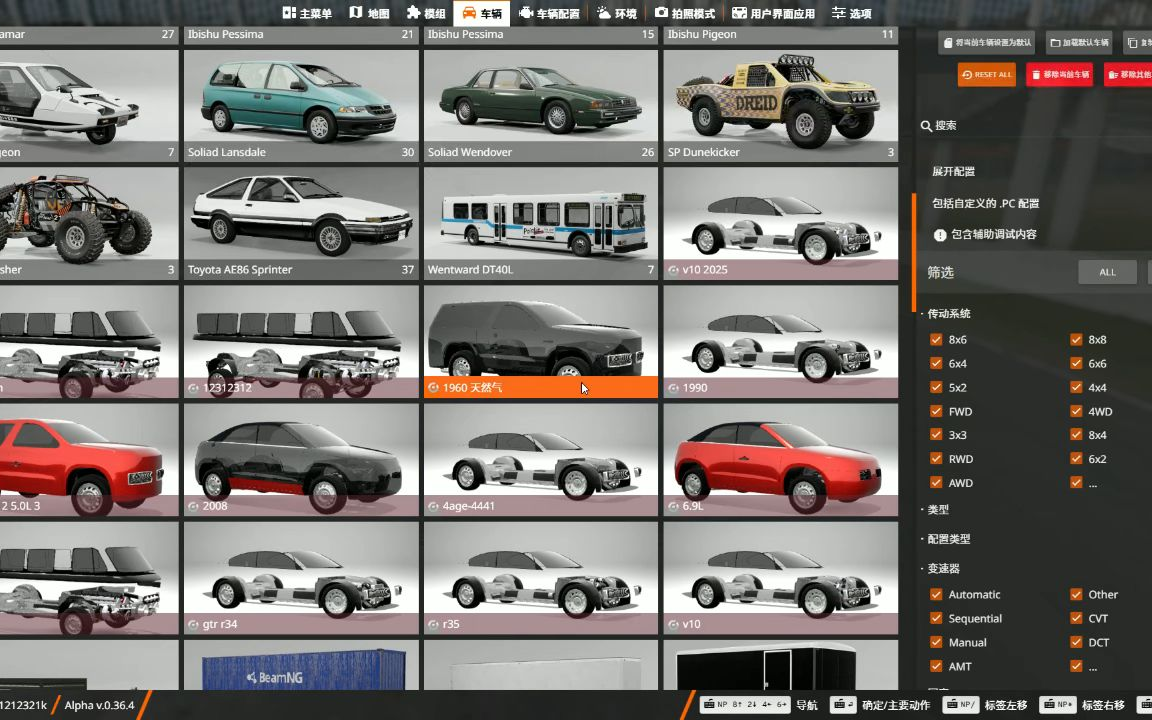Select the highlighted 1960 天然气 card
Image resolution: width=1152 pixels, height=720 pixels.
click(541, 342)
